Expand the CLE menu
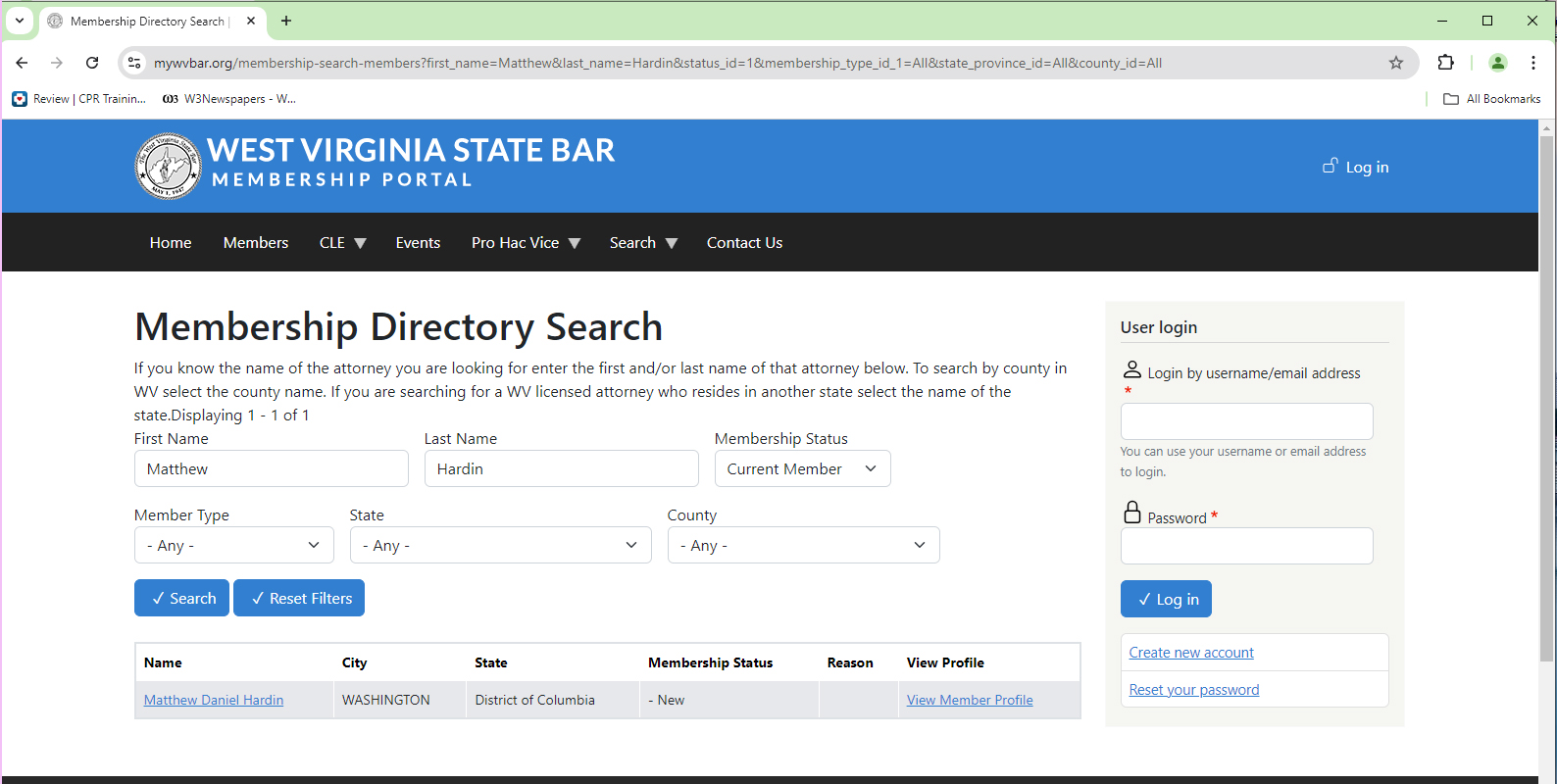The width and height of the screenshot is (1557, 784). 342,243
